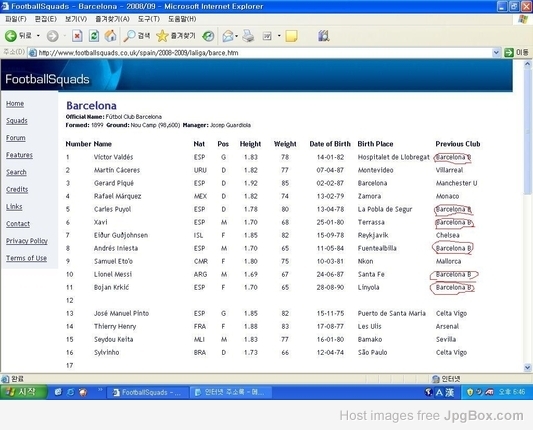Click the Go button beside address bar

517,52
